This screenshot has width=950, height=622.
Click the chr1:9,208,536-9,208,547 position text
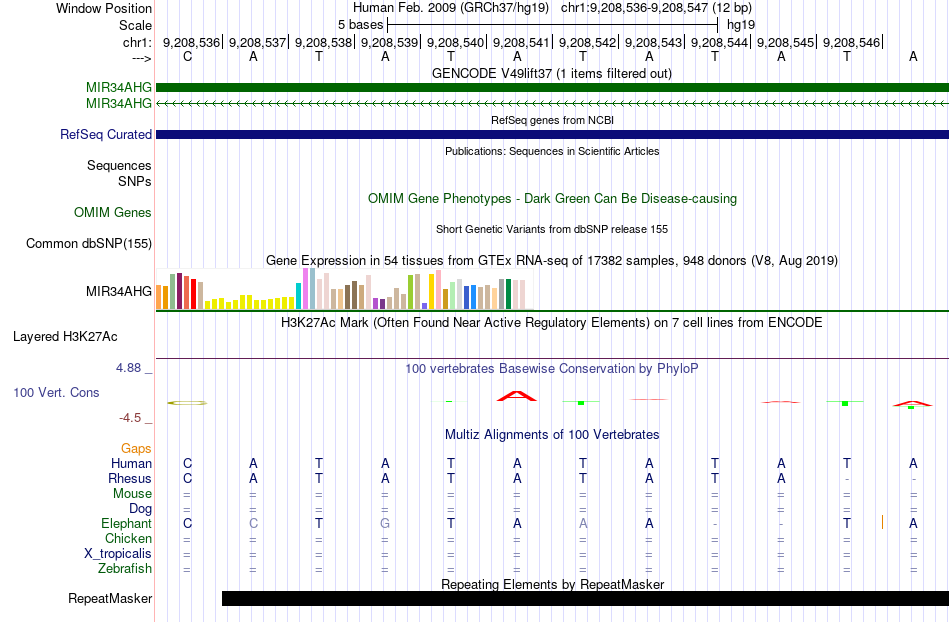coord(656,8)
